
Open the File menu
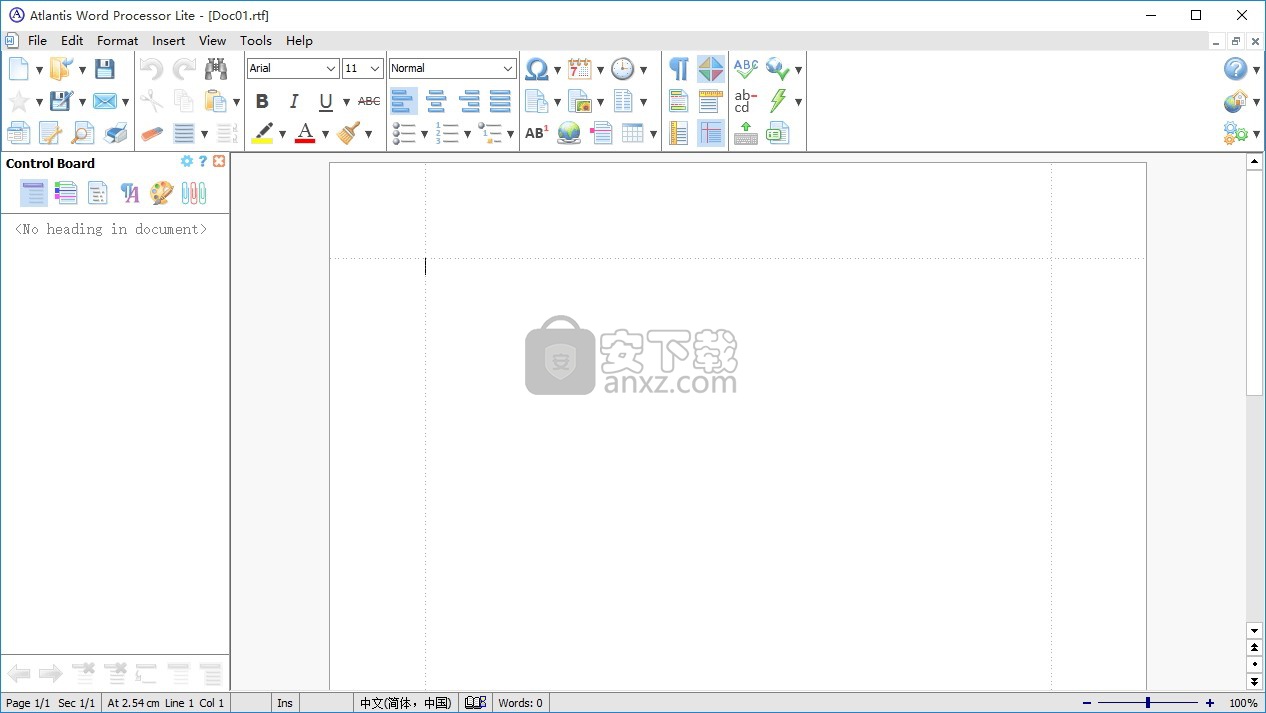tap(37, 41)
